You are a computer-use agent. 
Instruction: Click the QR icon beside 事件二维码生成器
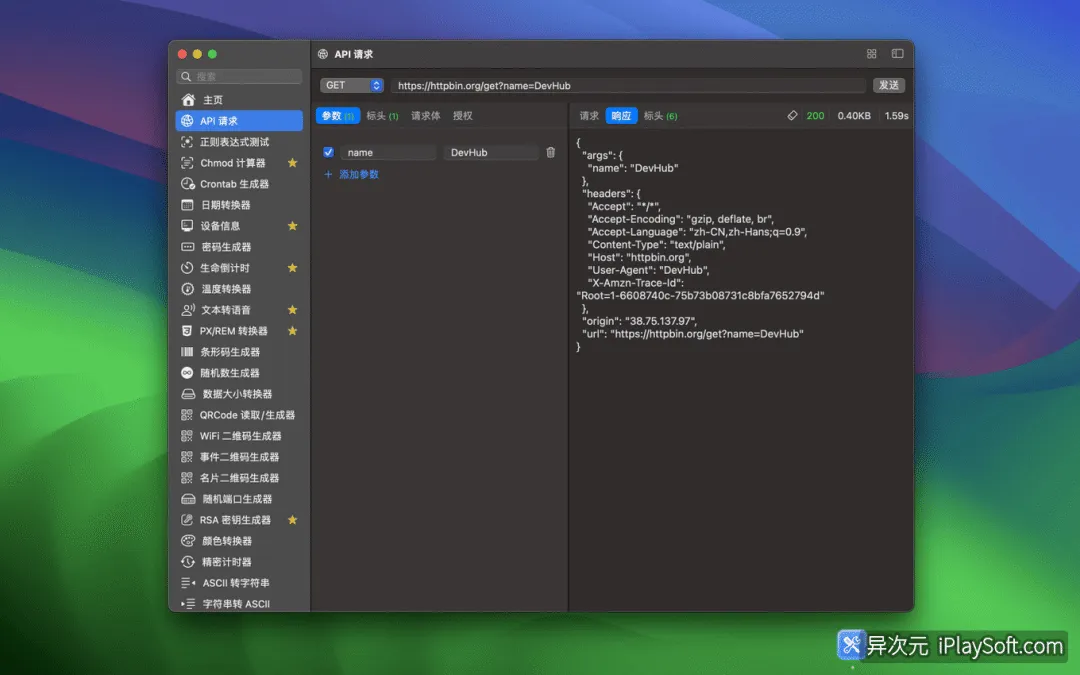pyautogui.click(x=187, y=457)
